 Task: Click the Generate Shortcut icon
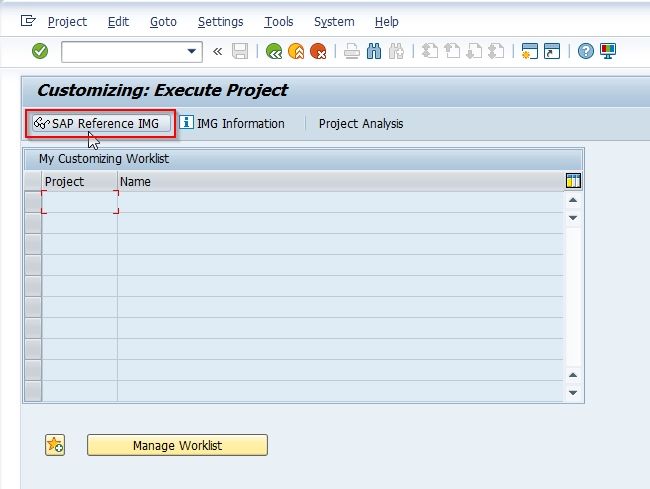click(552, 51)
